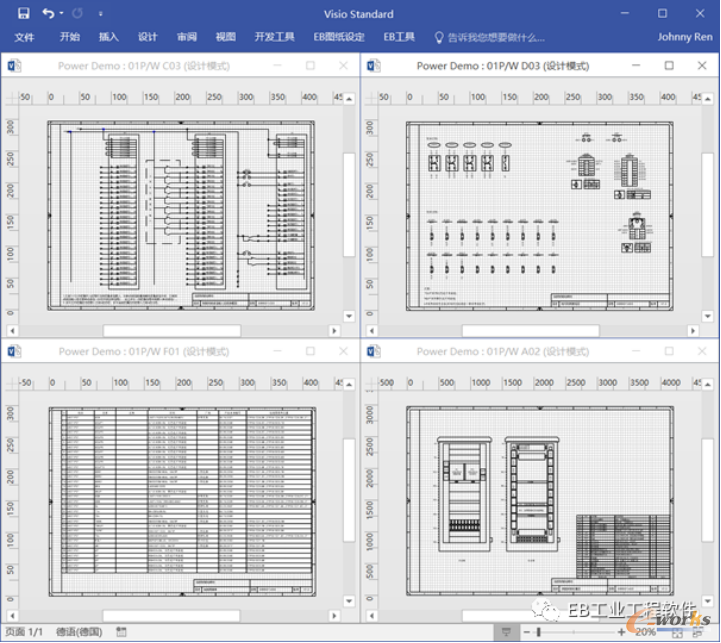The width and height of the screenshot is (721, 643).
Task: Click scroll-left arrow in F01 window
Action: 12,615
